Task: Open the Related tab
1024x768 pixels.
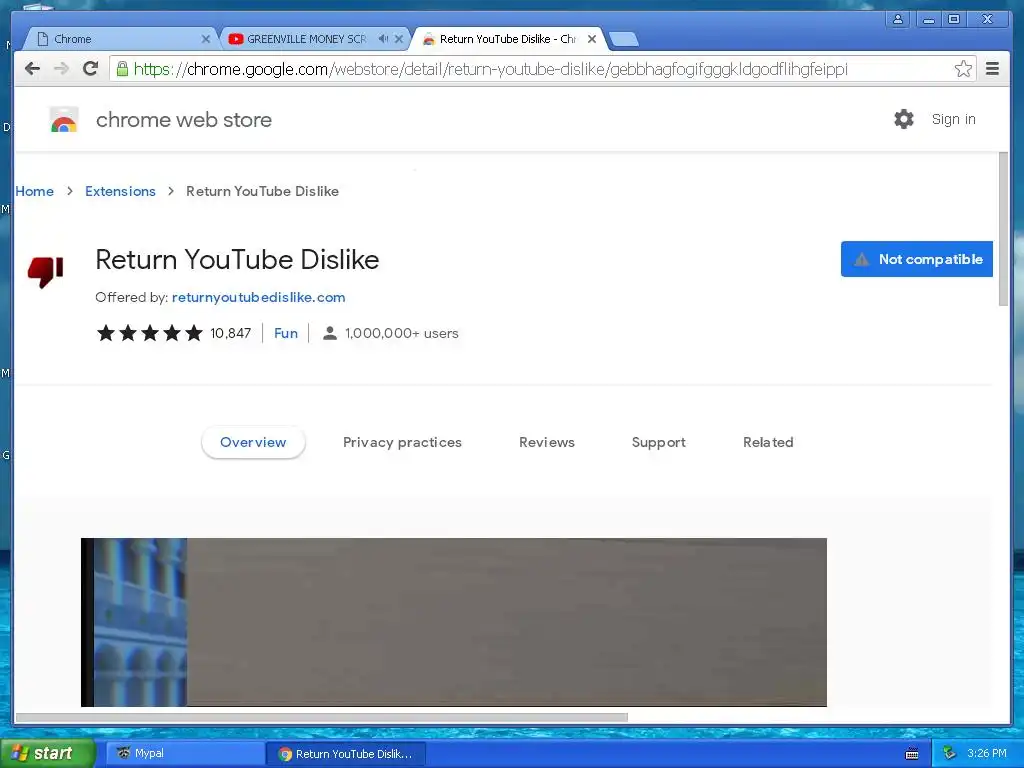Action: (768, 442)
